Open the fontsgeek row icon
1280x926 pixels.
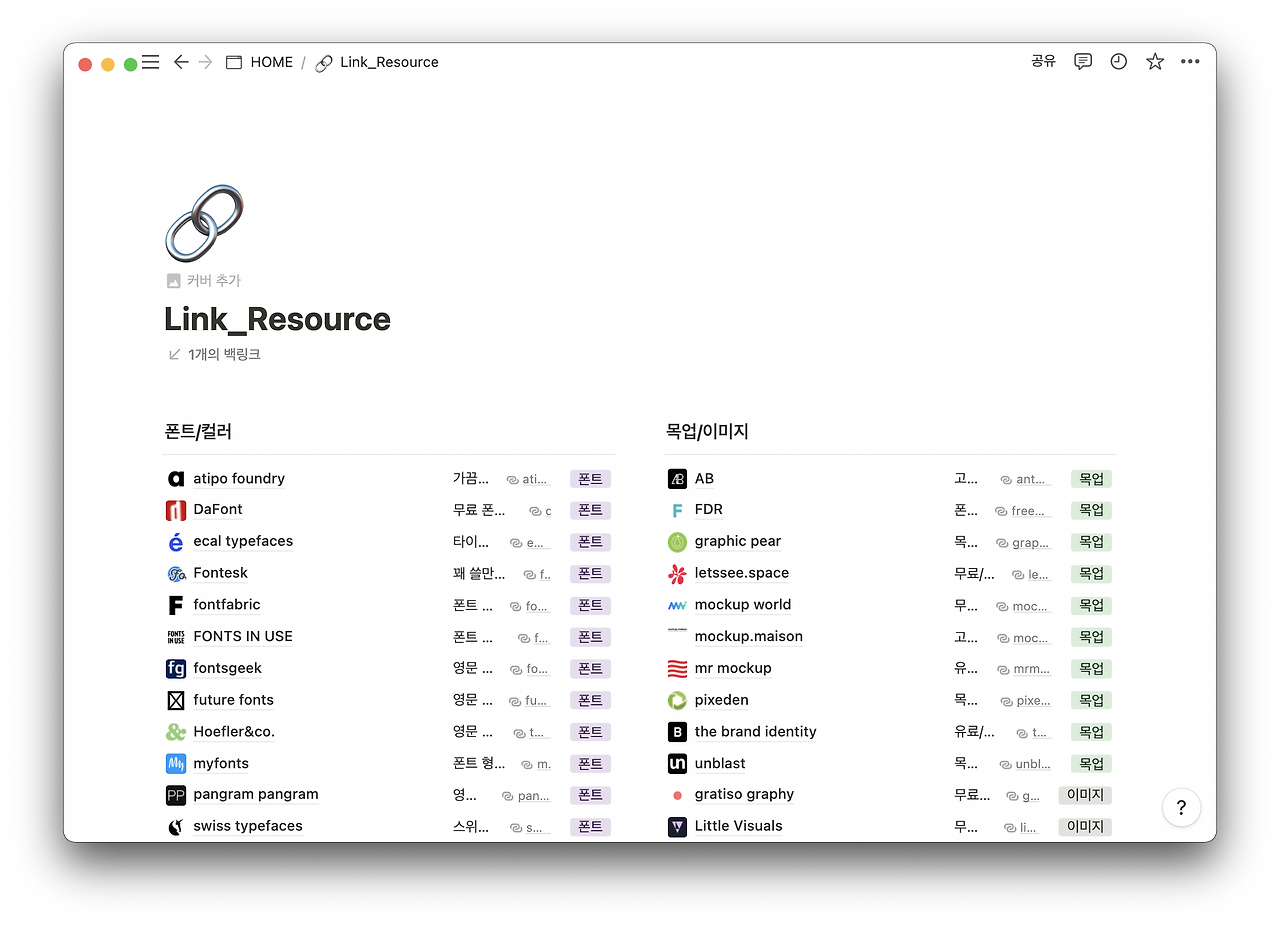pos(176,669)
